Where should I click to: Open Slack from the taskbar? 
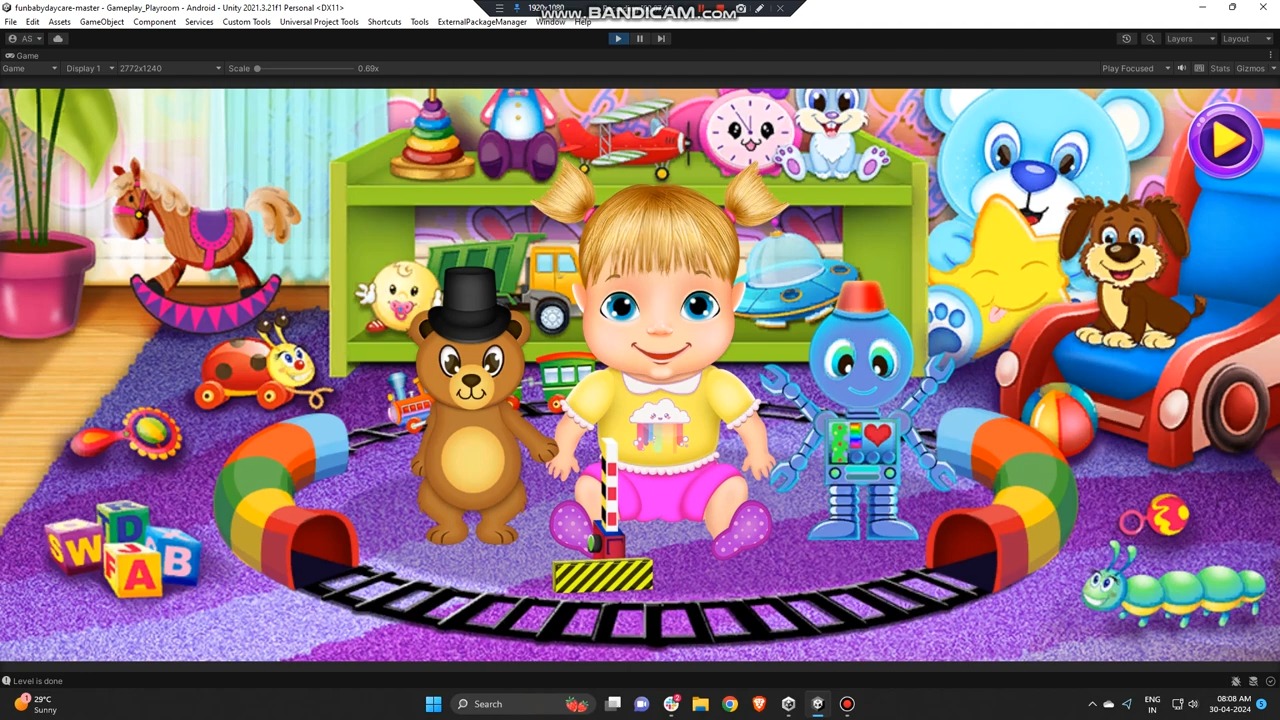pos(671,704)
